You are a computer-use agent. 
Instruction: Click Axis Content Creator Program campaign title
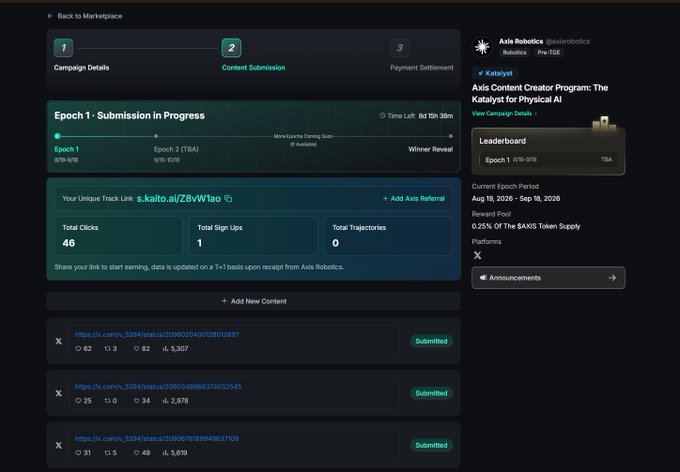(540, 93)
